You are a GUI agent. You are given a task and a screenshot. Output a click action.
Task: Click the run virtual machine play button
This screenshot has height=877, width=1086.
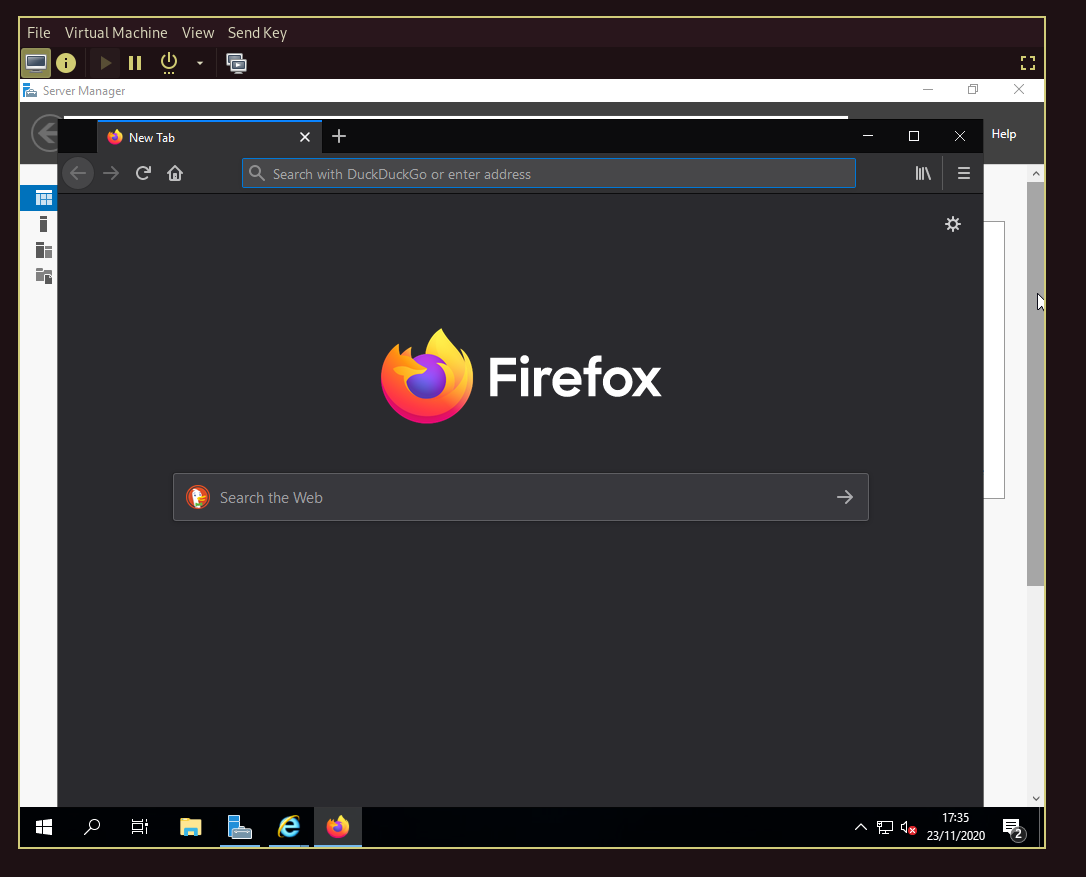(x=105, y=63)
